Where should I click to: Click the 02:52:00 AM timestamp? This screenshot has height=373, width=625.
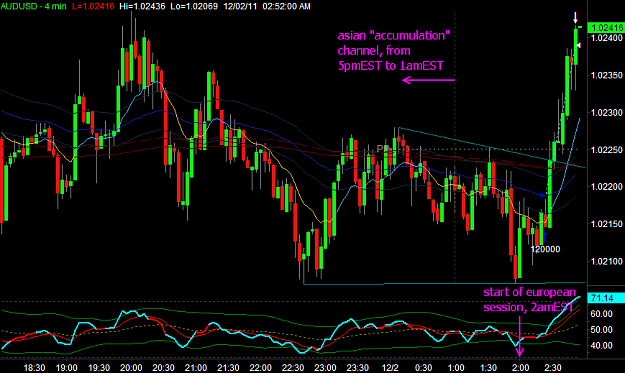pyautogui.click(x=286, y=6)
